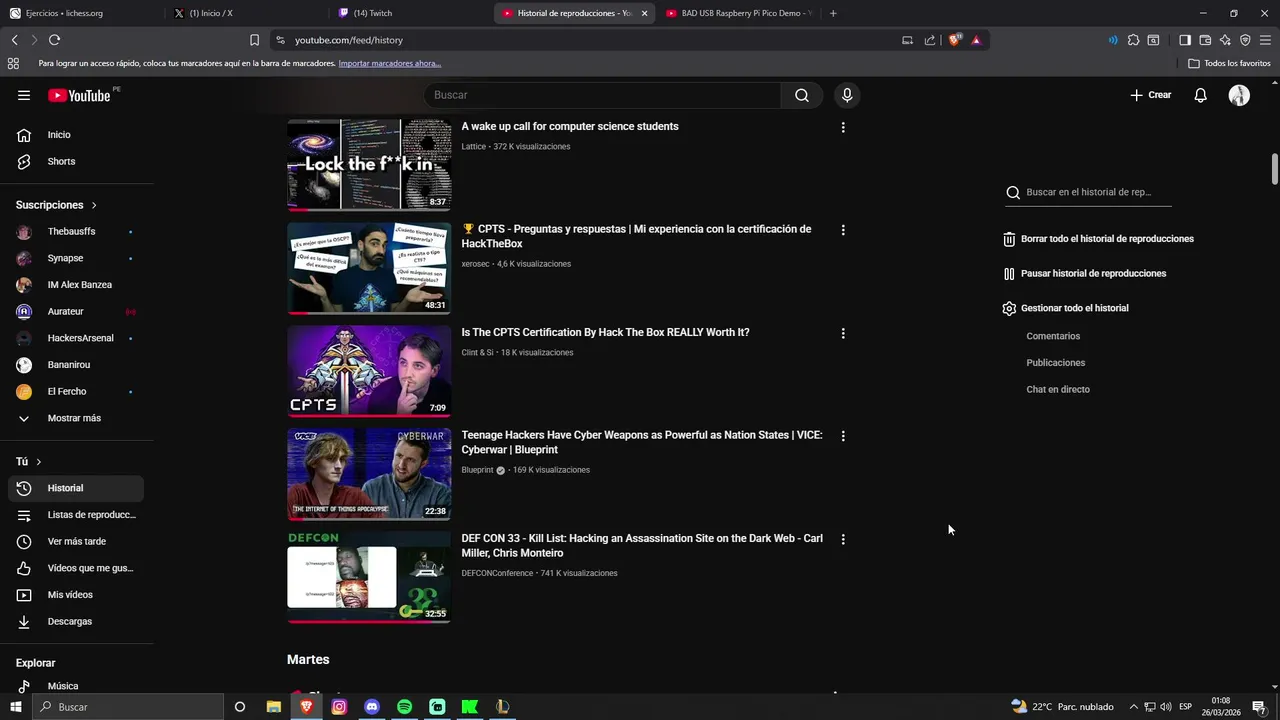1280x720 pixels.
Task: Open options for the DEF CON 33 video
Action: click(843, 539)
